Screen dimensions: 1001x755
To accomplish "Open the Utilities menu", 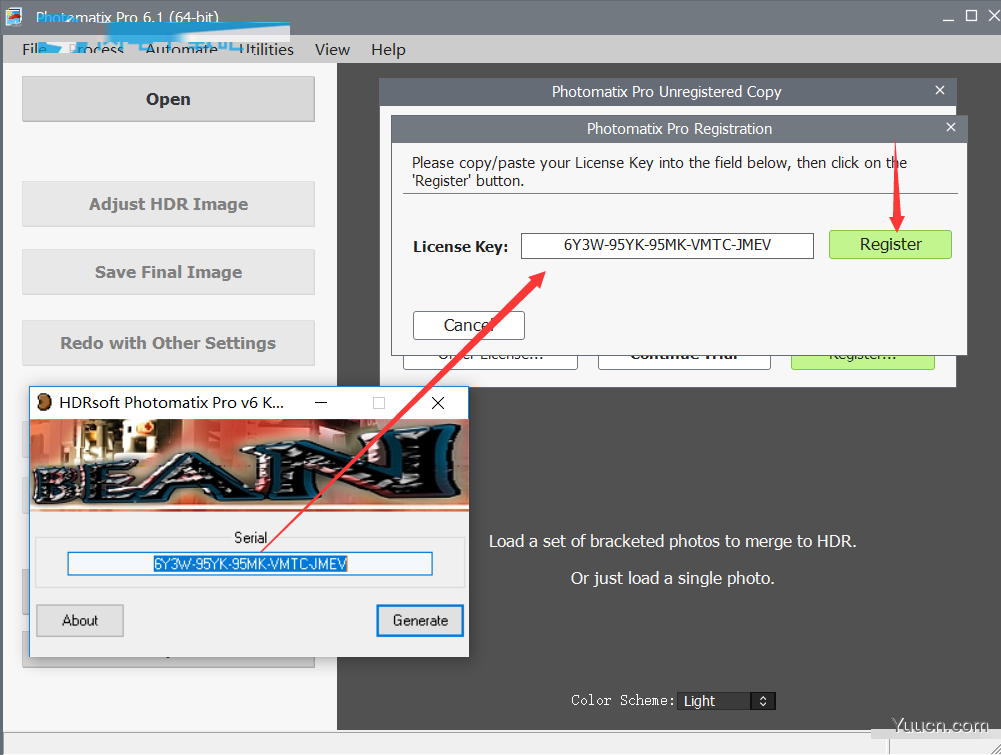I will [267, 49].
